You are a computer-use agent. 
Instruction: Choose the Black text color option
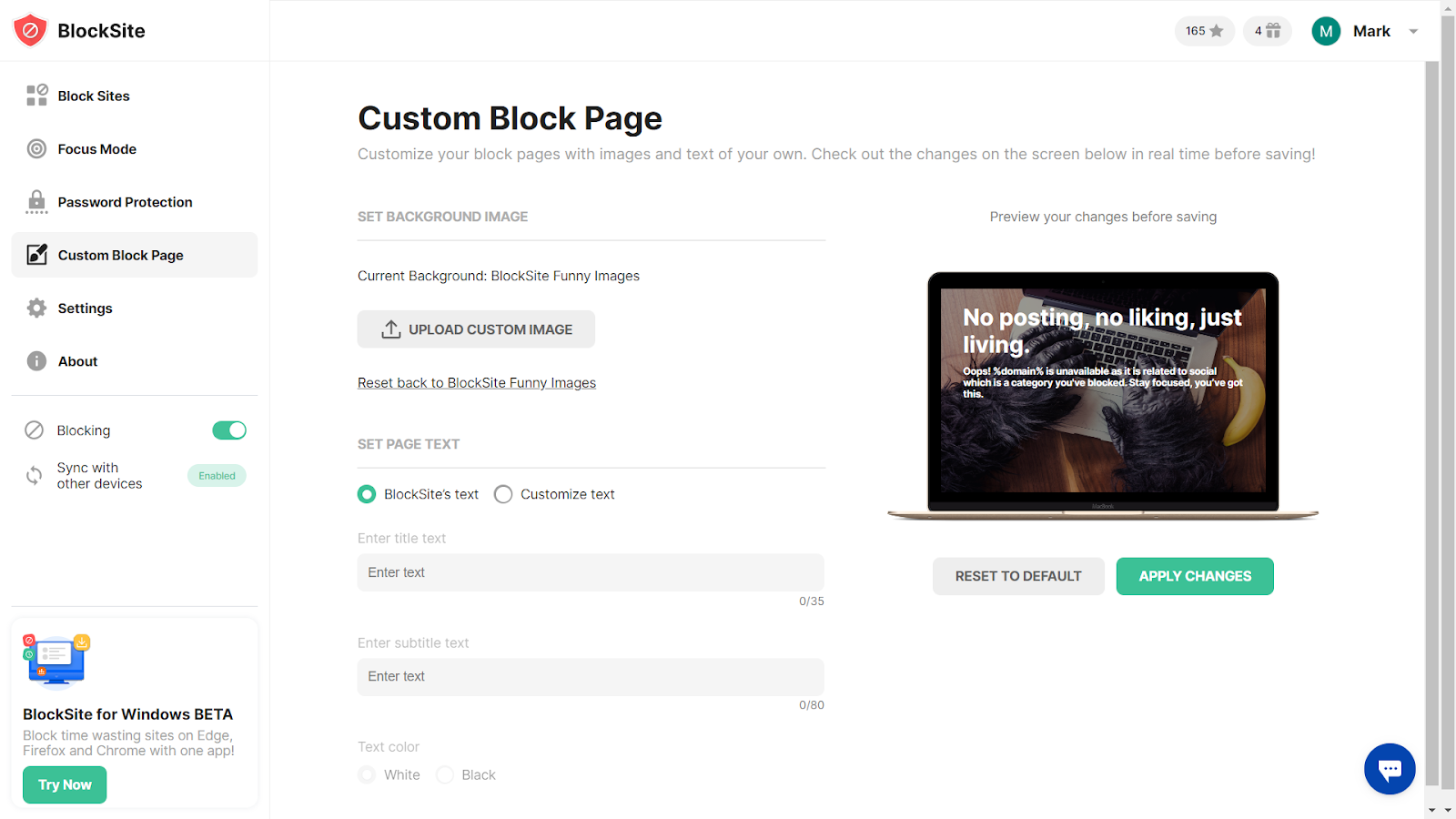click(445, 775)
